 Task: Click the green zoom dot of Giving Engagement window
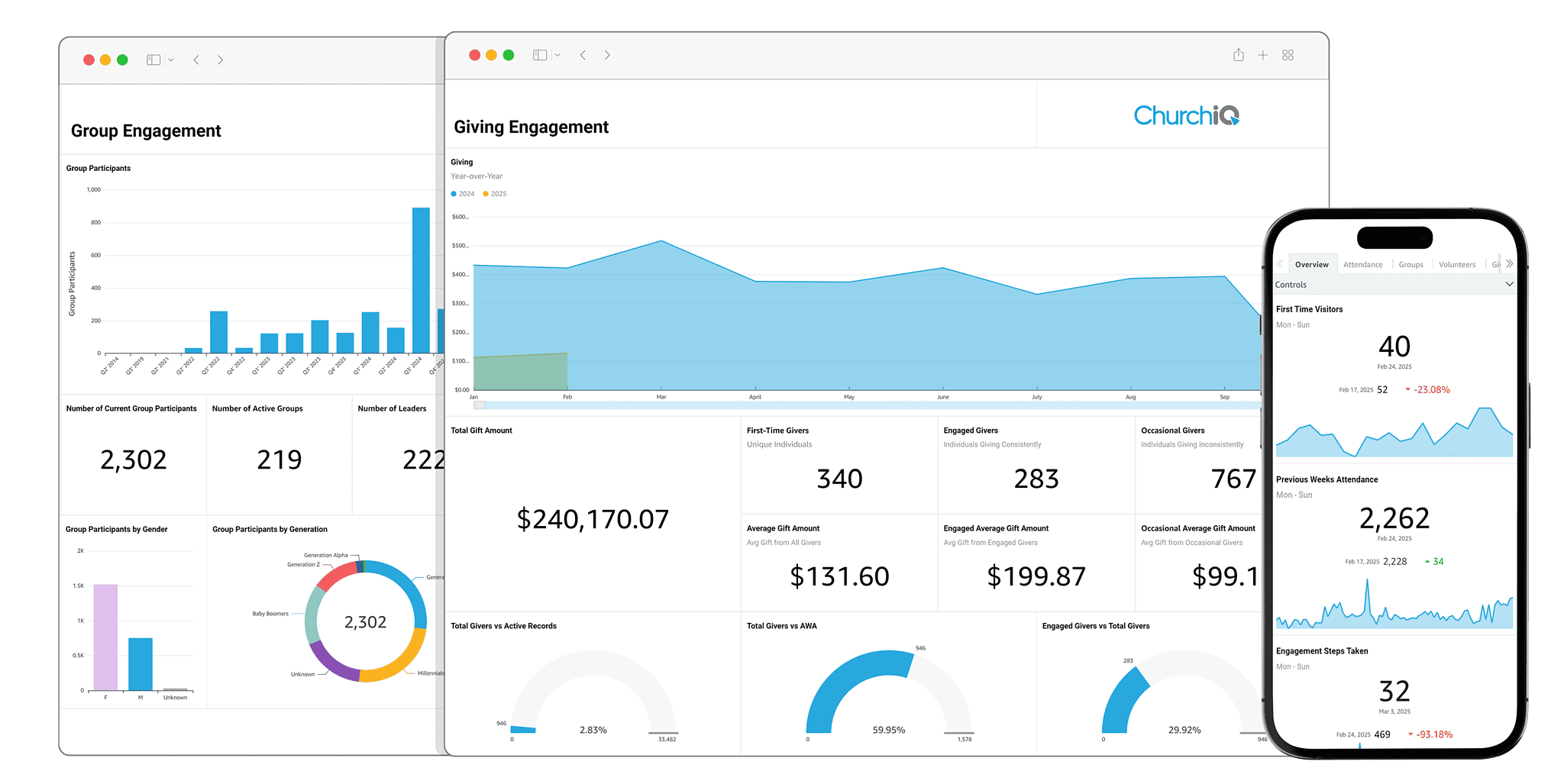(509, 55)
